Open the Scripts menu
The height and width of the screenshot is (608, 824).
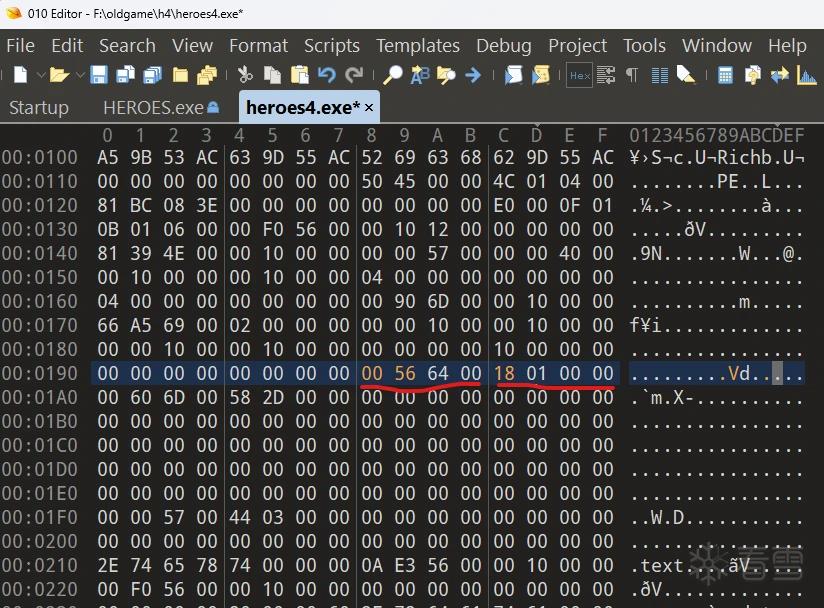tap(332, 46)
